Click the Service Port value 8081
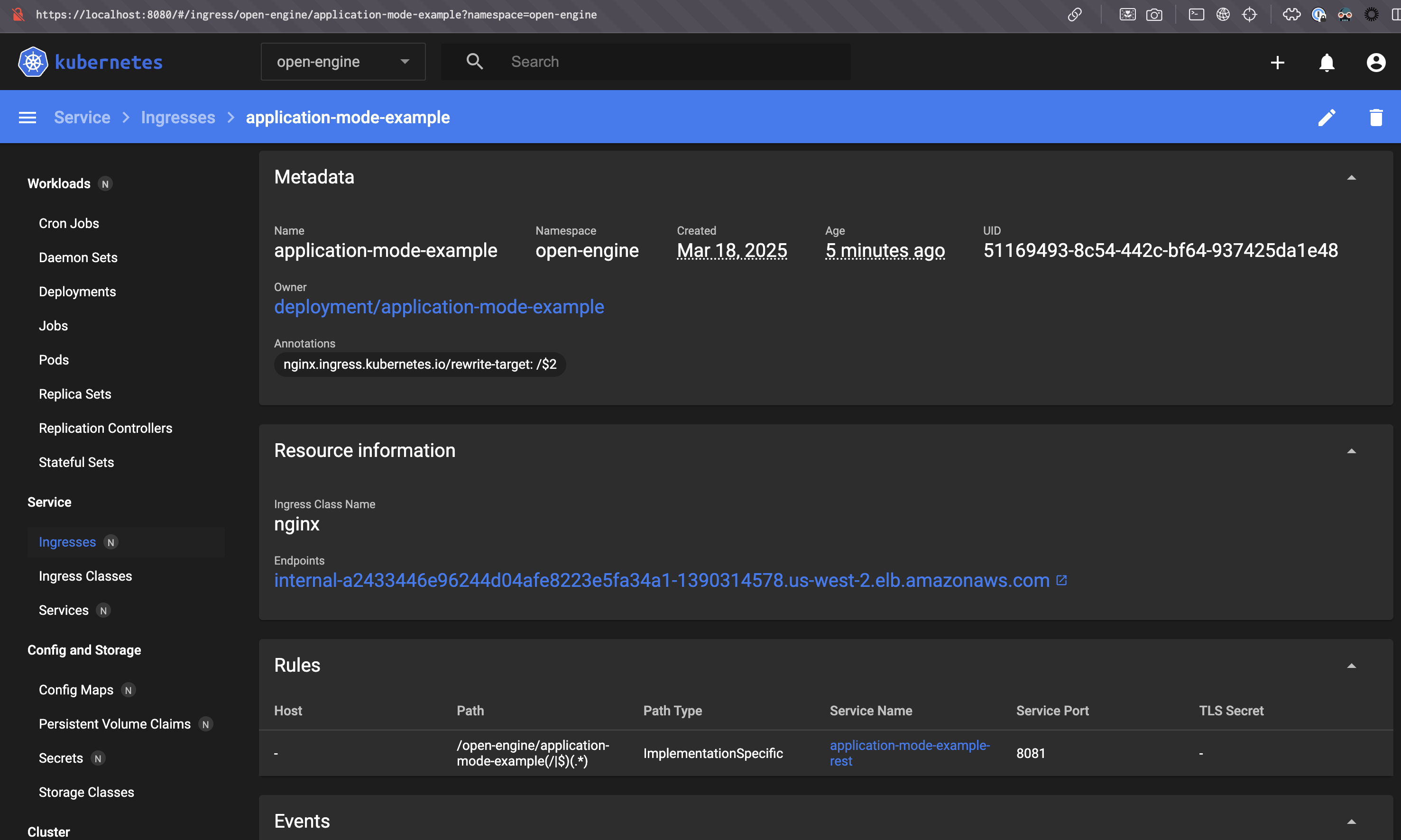Viewport: 1401px width, 840px height. (x=1031, y=753)
